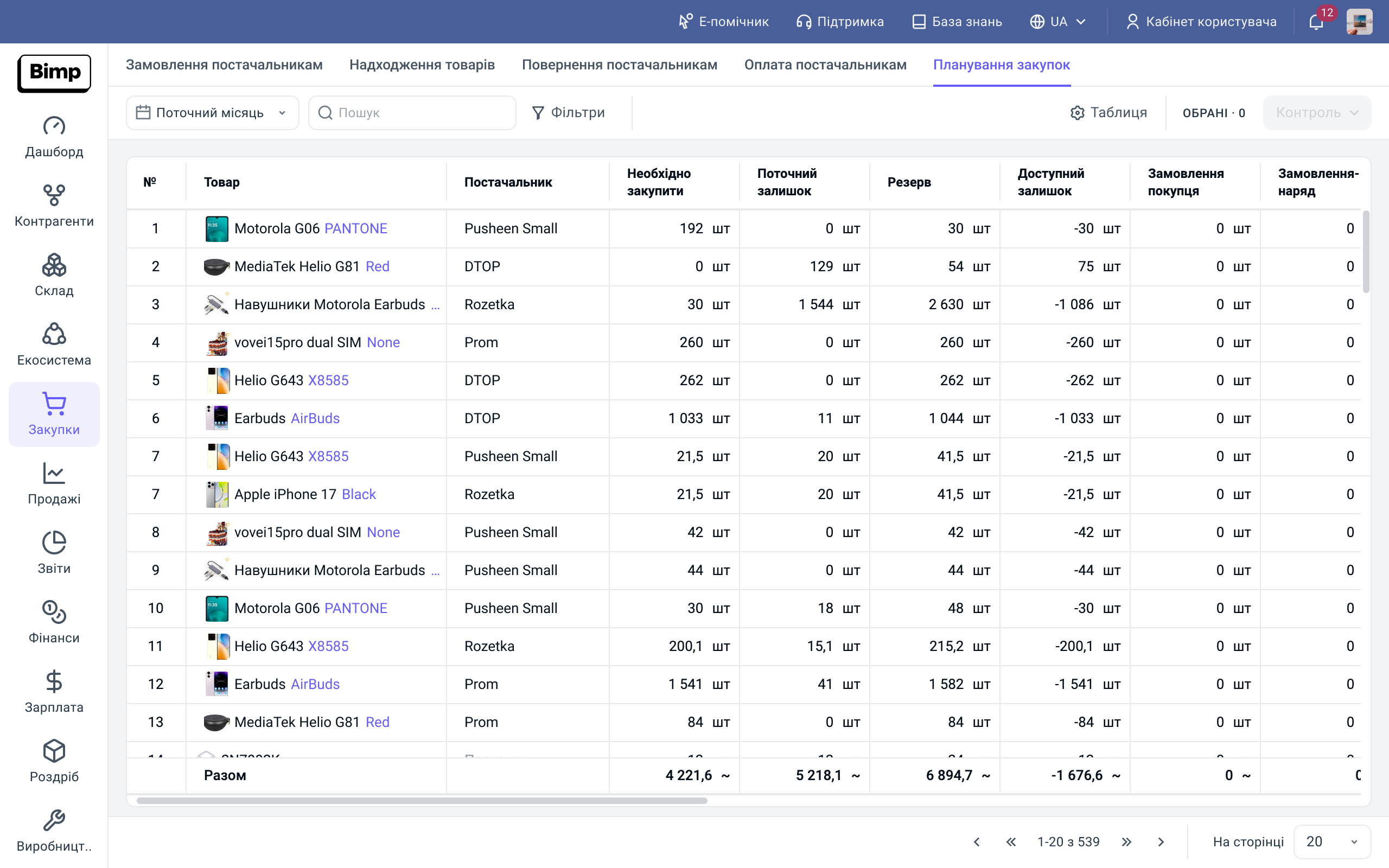Click the Bimp logo
Screen dimensions: 1389x868
(x=54, y=73)
